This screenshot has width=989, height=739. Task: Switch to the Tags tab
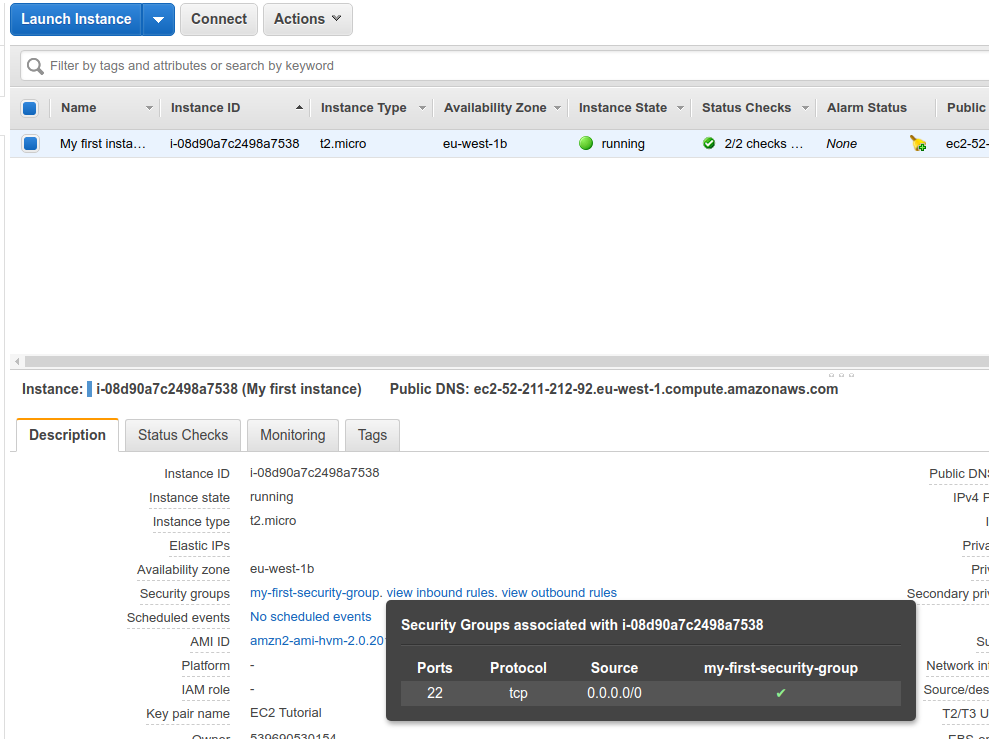point(372,435)
